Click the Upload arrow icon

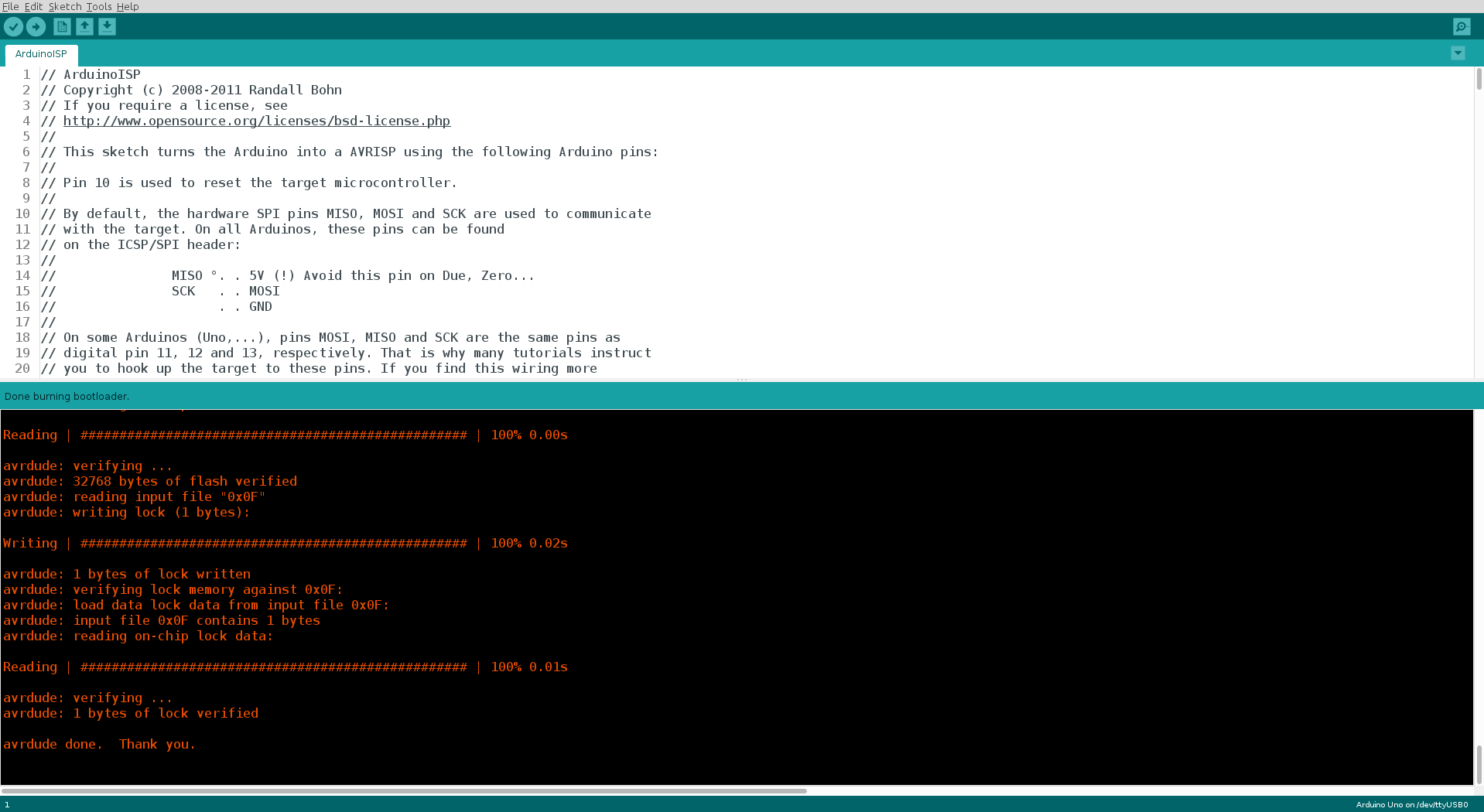tap(36, 27)
